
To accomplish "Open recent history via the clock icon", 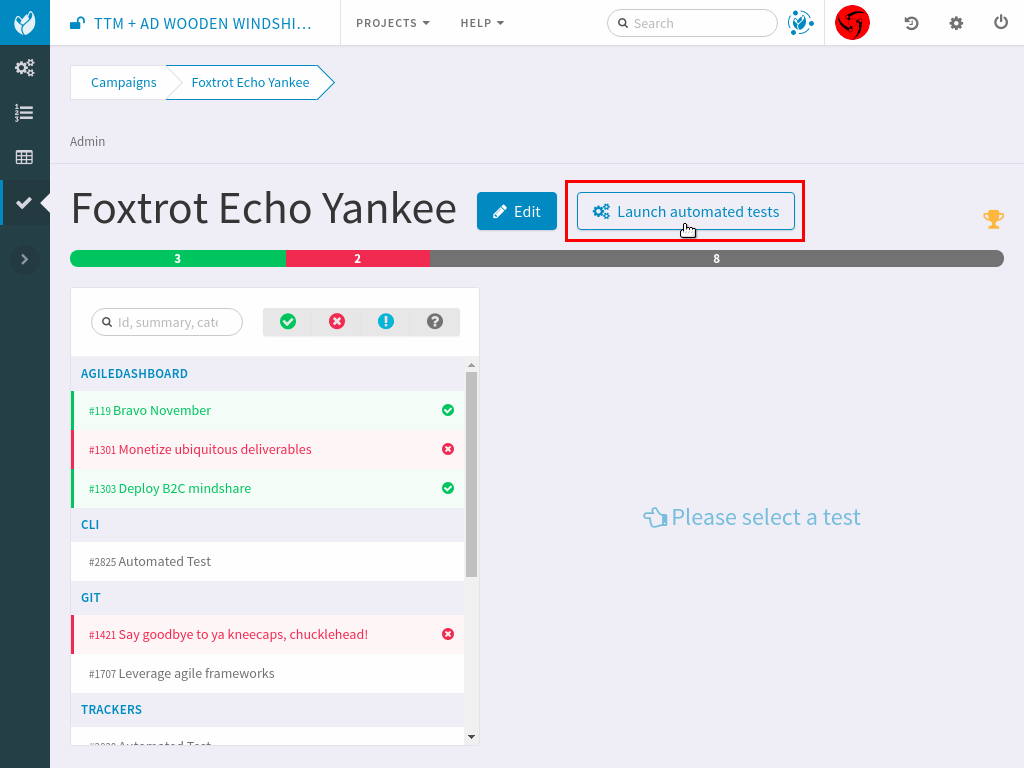I will click(x=910, y=22).
